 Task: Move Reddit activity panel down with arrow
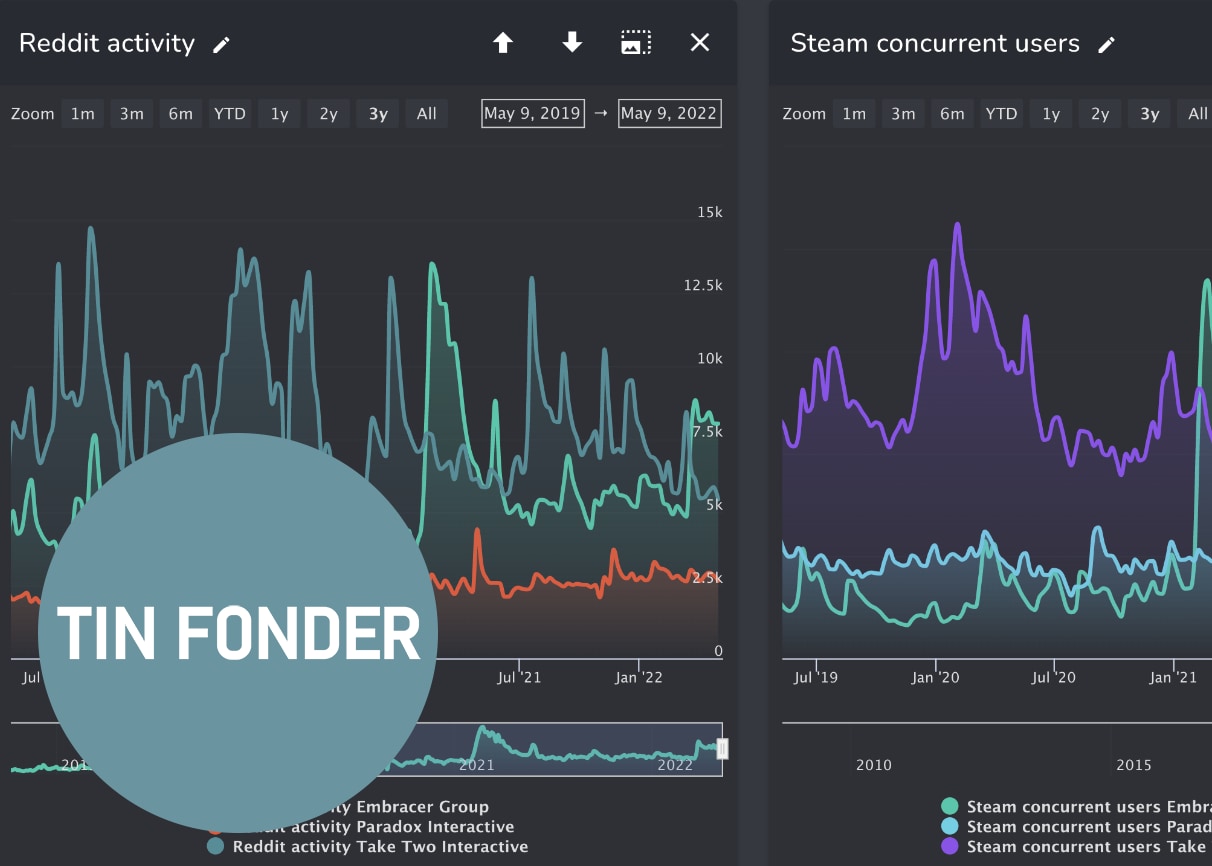tap(572, 43)
